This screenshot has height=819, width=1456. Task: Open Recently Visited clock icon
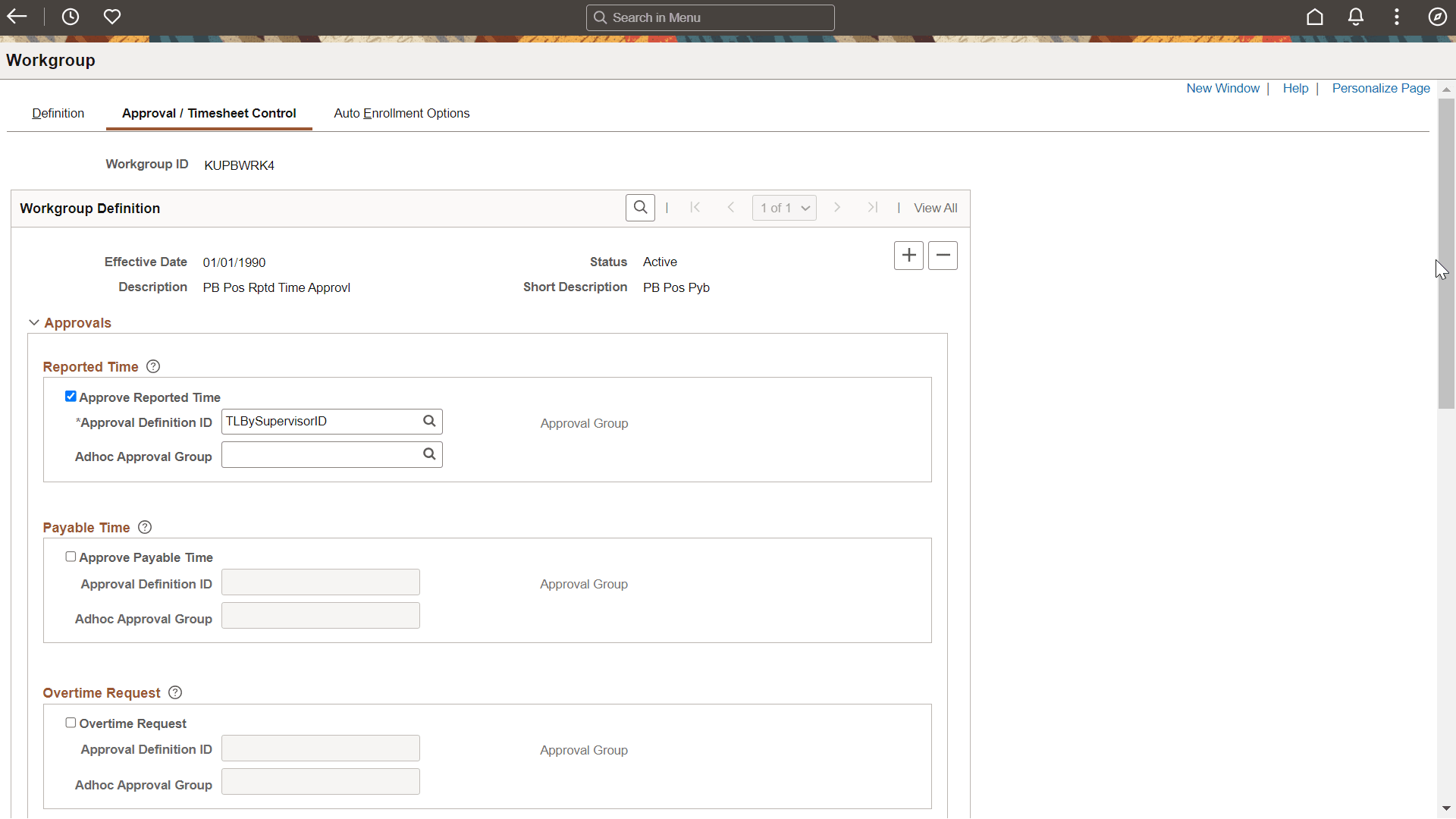coord(71,17)
